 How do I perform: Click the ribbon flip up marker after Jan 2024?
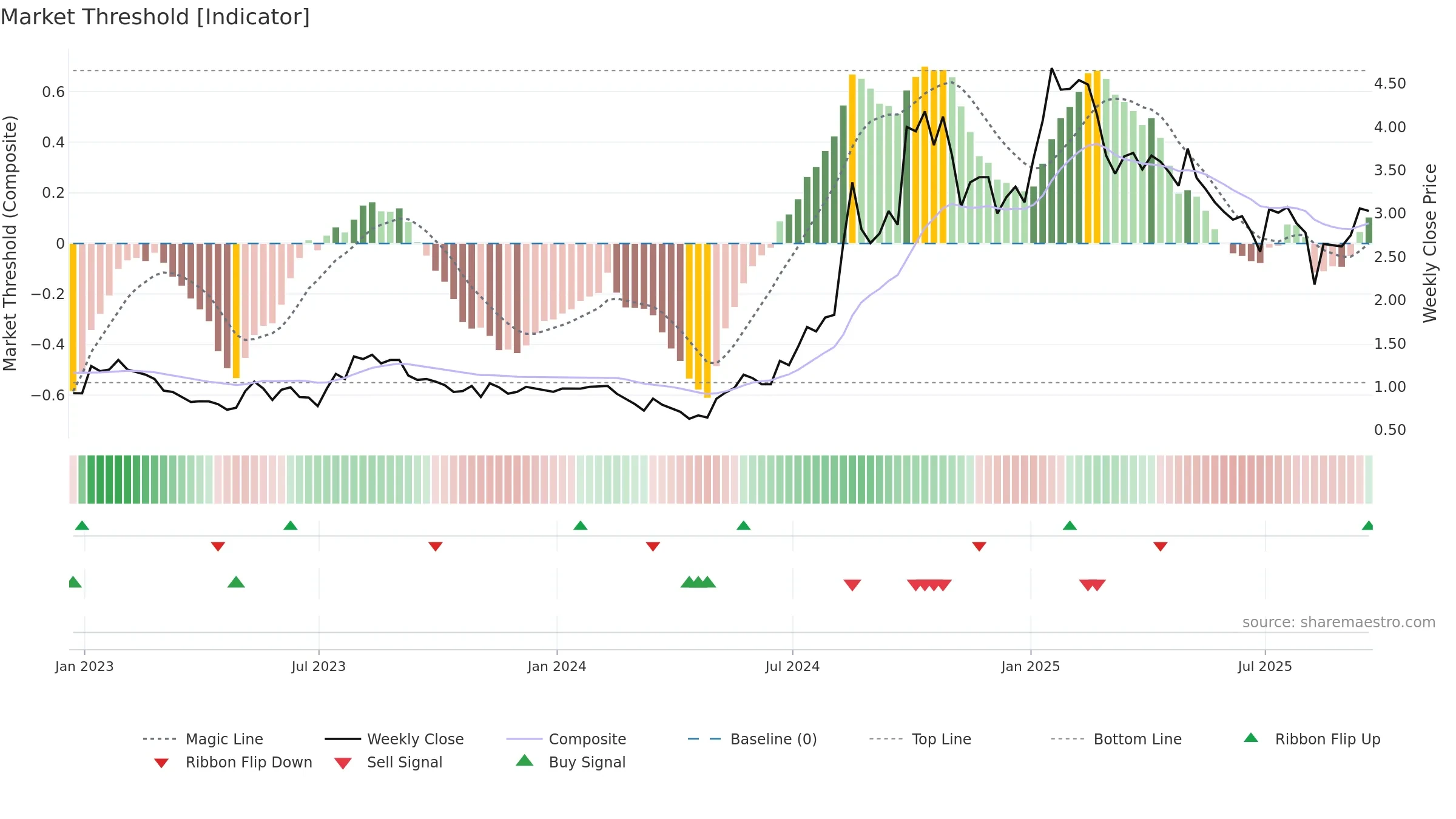(x=581, y=525)
